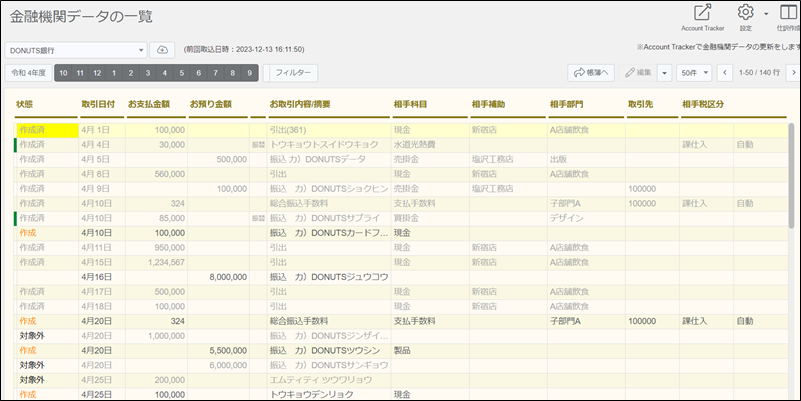Click the 令和 4年度 fiscal year button
801x401 pixels.
point(27,73)
